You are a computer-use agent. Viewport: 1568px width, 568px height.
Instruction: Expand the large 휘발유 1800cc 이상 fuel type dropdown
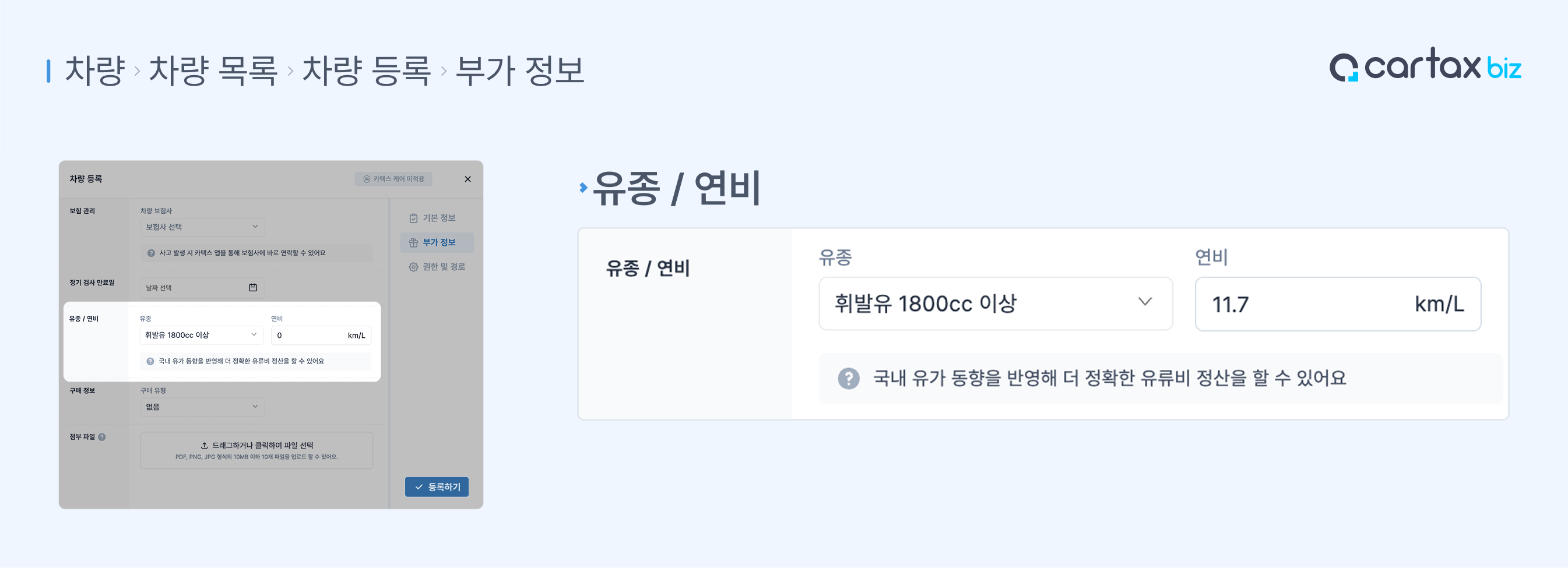click(994, 304)
